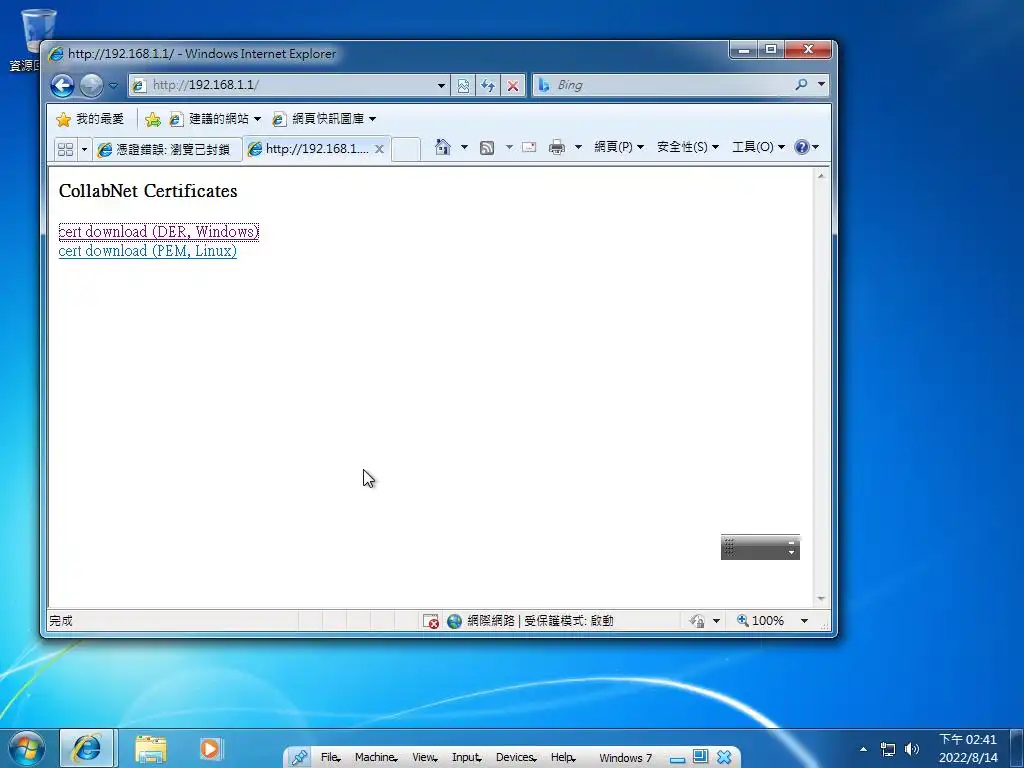Expand the Home button dropdown arrow

tap(464, 147)
